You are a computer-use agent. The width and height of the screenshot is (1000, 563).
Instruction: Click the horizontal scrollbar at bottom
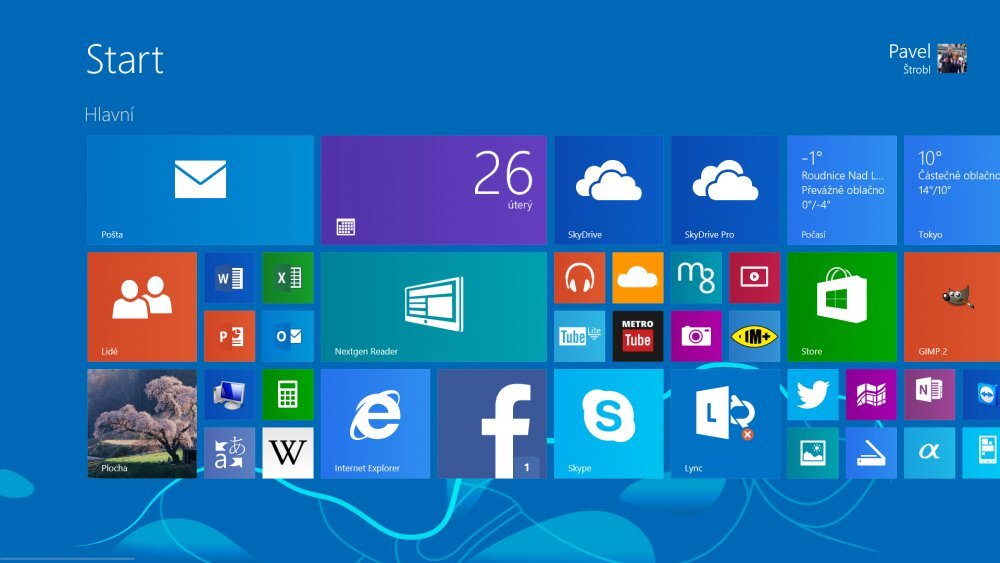67,559
